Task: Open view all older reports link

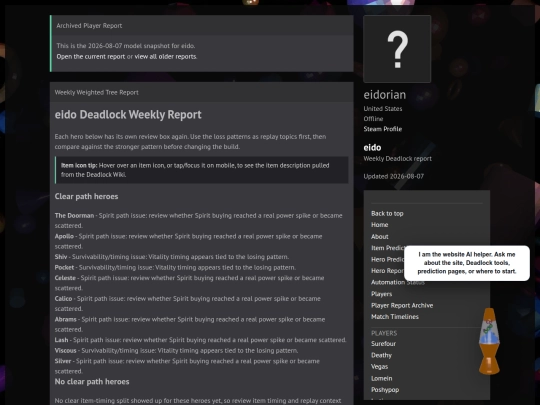Action: (165, 56)
